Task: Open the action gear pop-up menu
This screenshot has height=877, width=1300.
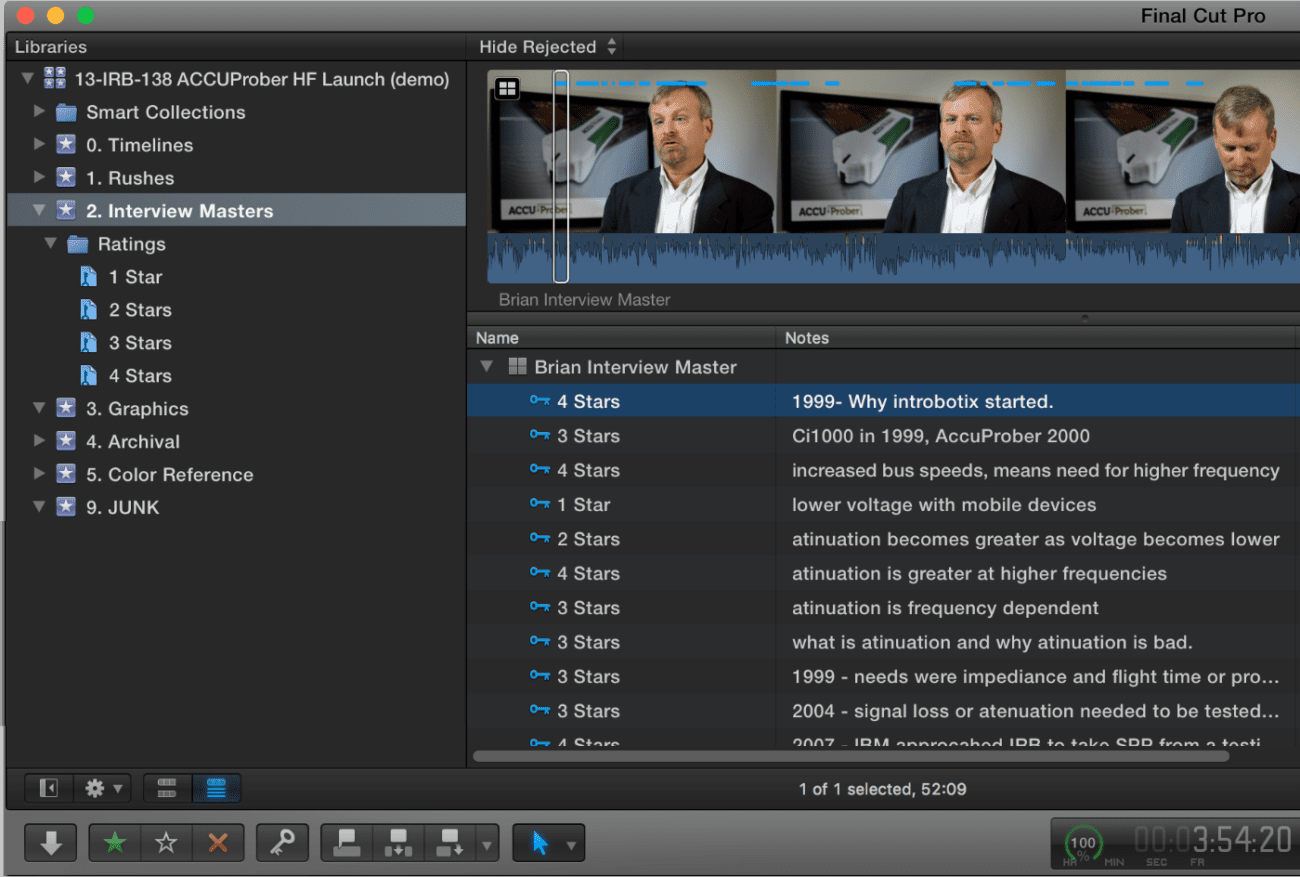Action: point(97,788)
